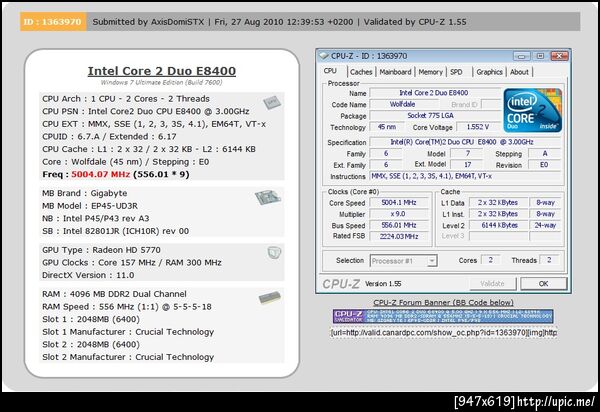Click the Level 2 value 6144 KBytes
Screen dimensions: 600x412
click(x=498, y=225)
